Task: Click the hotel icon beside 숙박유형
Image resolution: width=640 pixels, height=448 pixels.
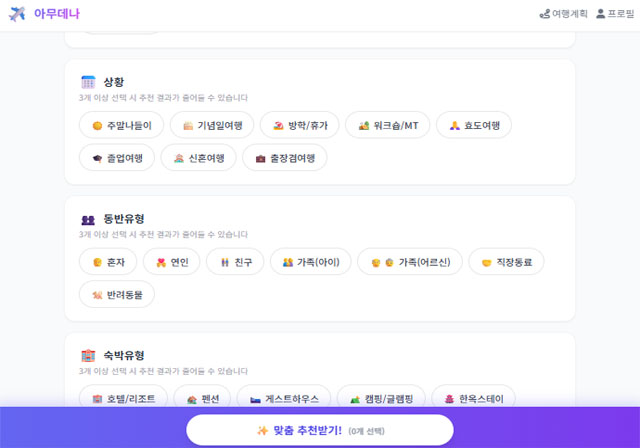Action: point(88,355)
